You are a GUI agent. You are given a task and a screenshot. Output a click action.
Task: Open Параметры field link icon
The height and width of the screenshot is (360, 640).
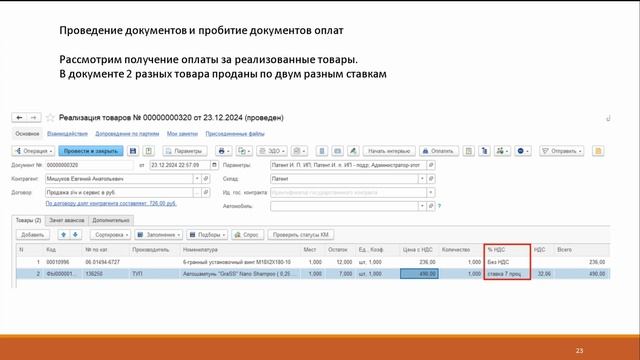click(x=431, y=165)
